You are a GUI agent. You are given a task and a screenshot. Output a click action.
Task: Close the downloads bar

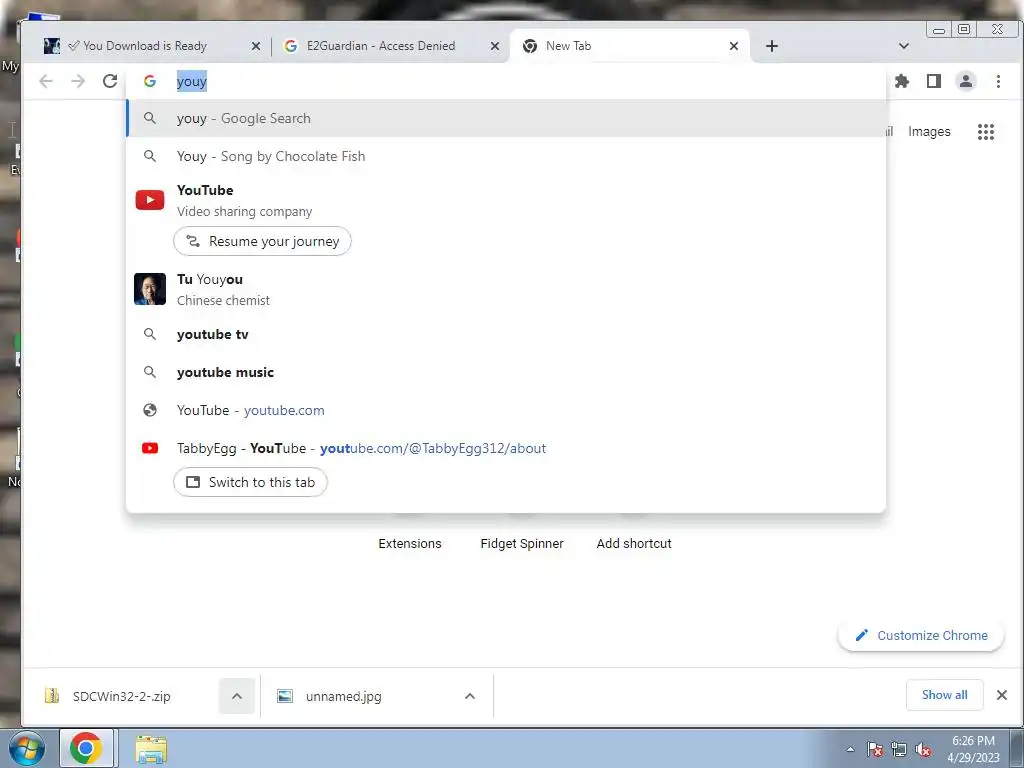tap(1002, 695)
